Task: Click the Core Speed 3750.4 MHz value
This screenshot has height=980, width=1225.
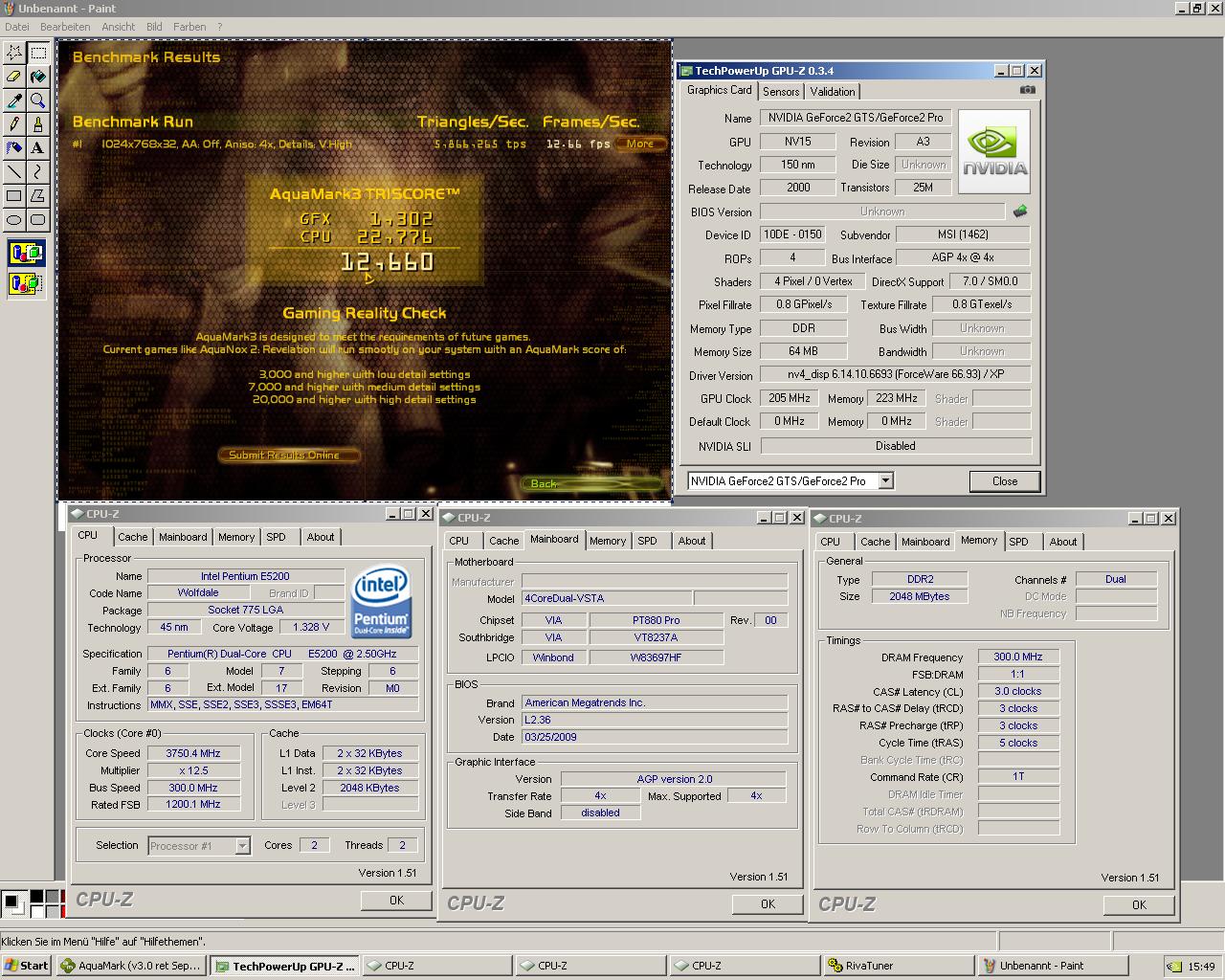Action: pos(192,753)
